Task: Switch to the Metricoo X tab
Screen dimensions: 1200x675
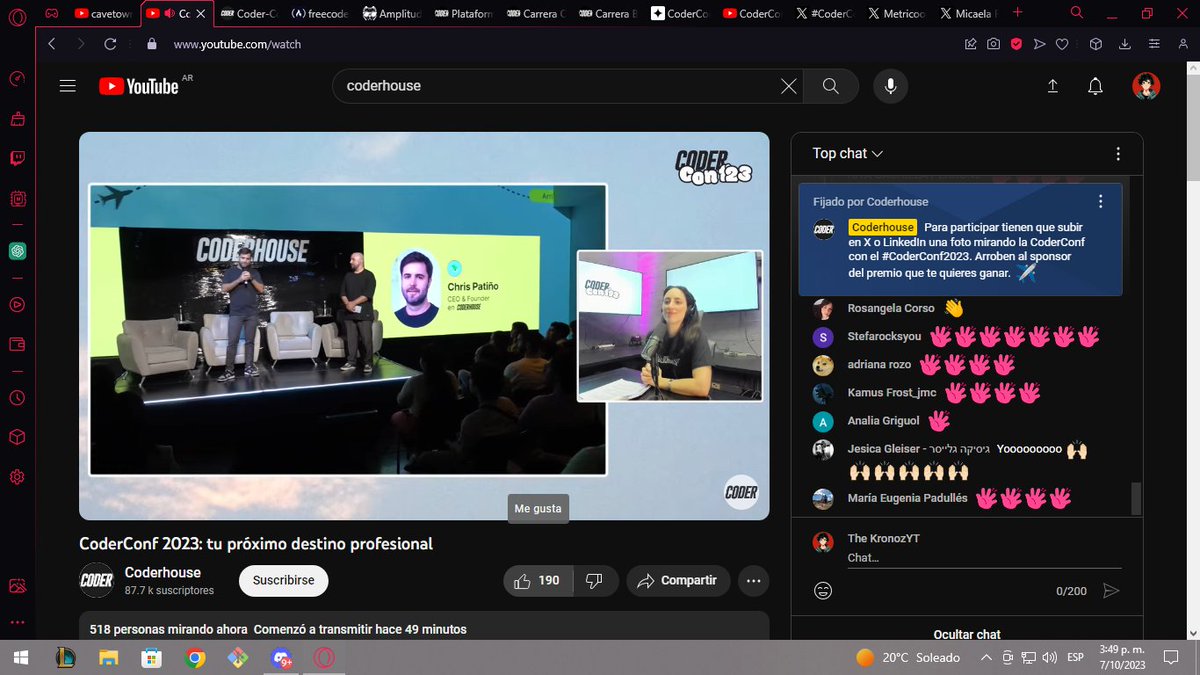Action: point(898,14)
